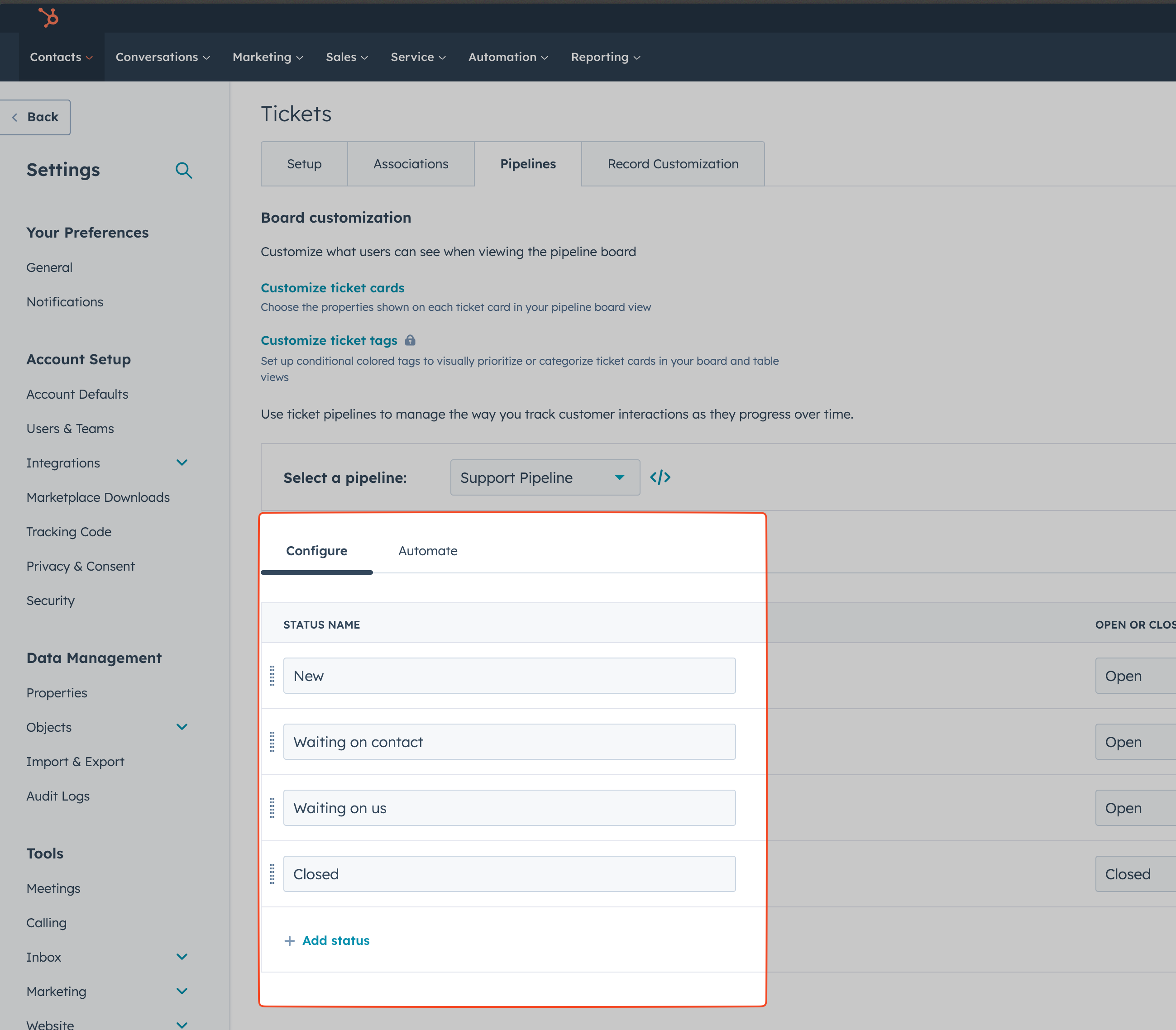Open the Reporting menu
The image size is (1176, 1030).
[605, 57]
